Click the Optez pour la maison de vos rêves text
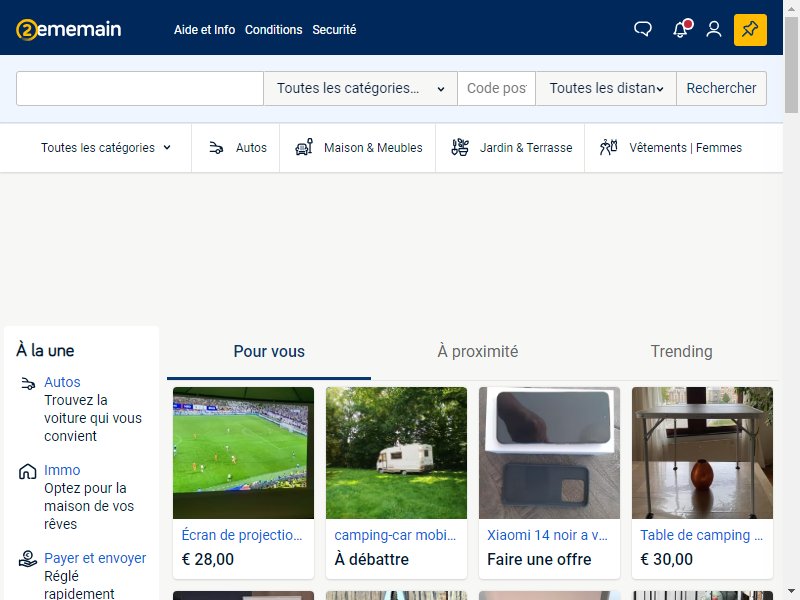The image size is (800, 600). coord(89,506)
